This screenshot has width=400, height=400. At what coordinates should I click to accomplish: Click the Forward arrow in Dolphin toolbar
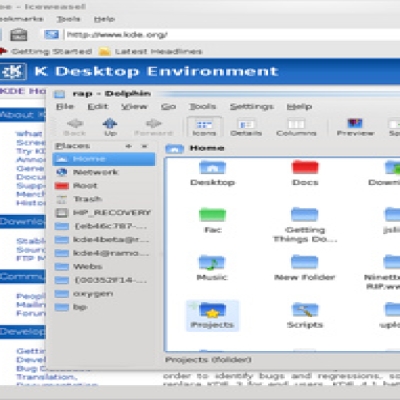[153, 127]
